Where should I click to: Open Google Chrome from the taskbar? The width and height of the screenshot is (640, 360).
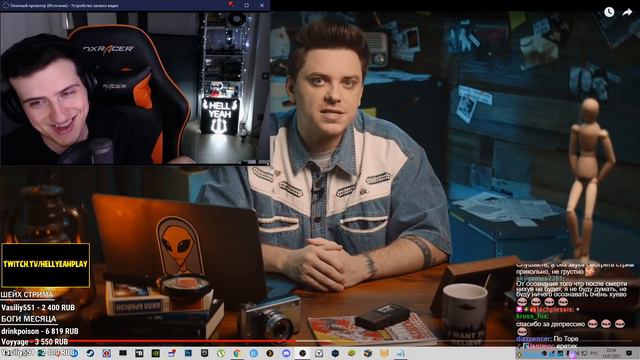pyautogui.click(x=237, y=353)
